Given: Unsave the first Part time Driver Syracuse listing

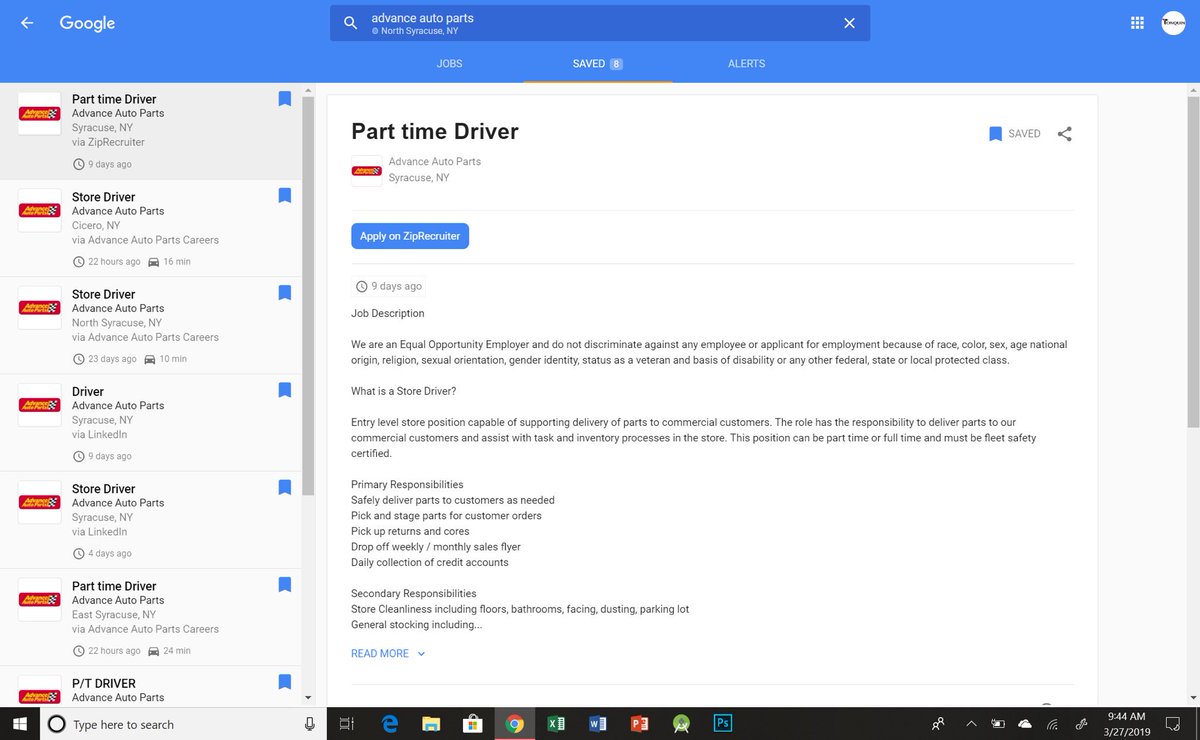Looking at the screenshot, I should pyautogui.click(x=284, y=98).
